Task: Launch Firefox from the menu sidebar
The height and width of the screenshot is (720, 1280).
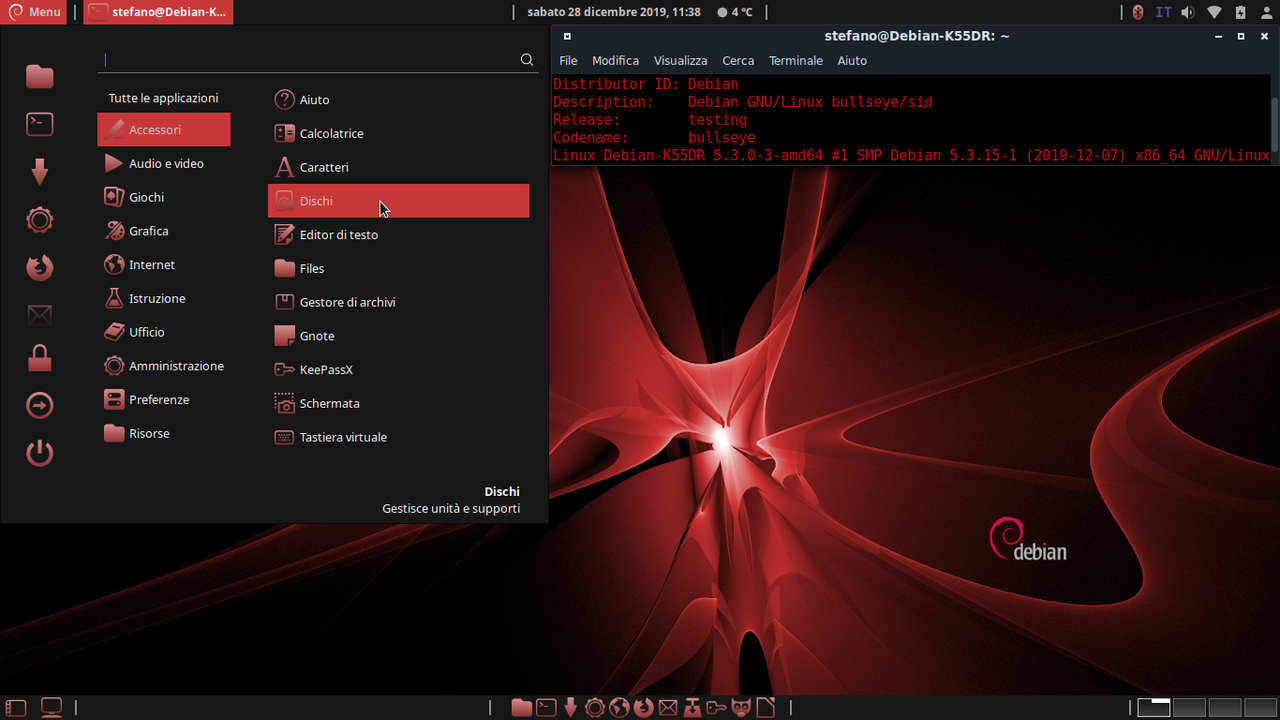Action: pos(40,267)
